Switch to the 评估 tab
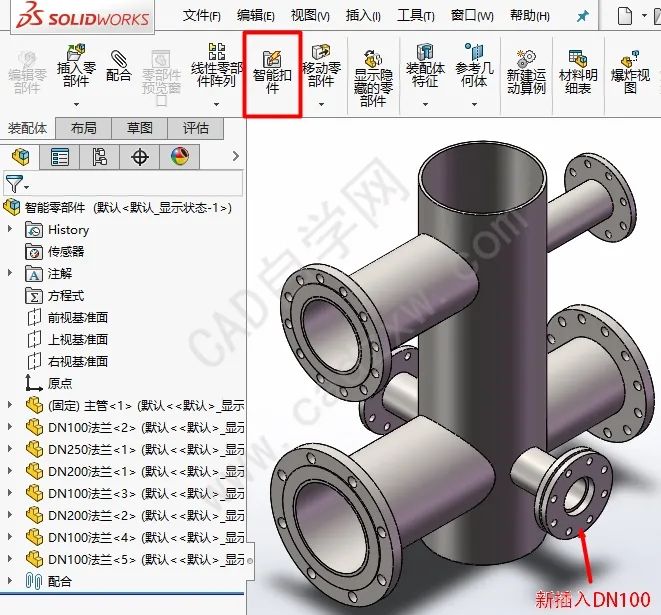Screen dimensions: 661x615 [196, 128]
